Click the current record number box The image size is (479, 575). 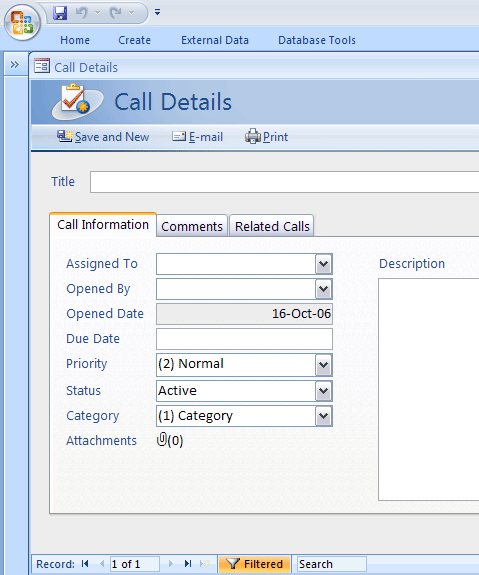point(135,564)
